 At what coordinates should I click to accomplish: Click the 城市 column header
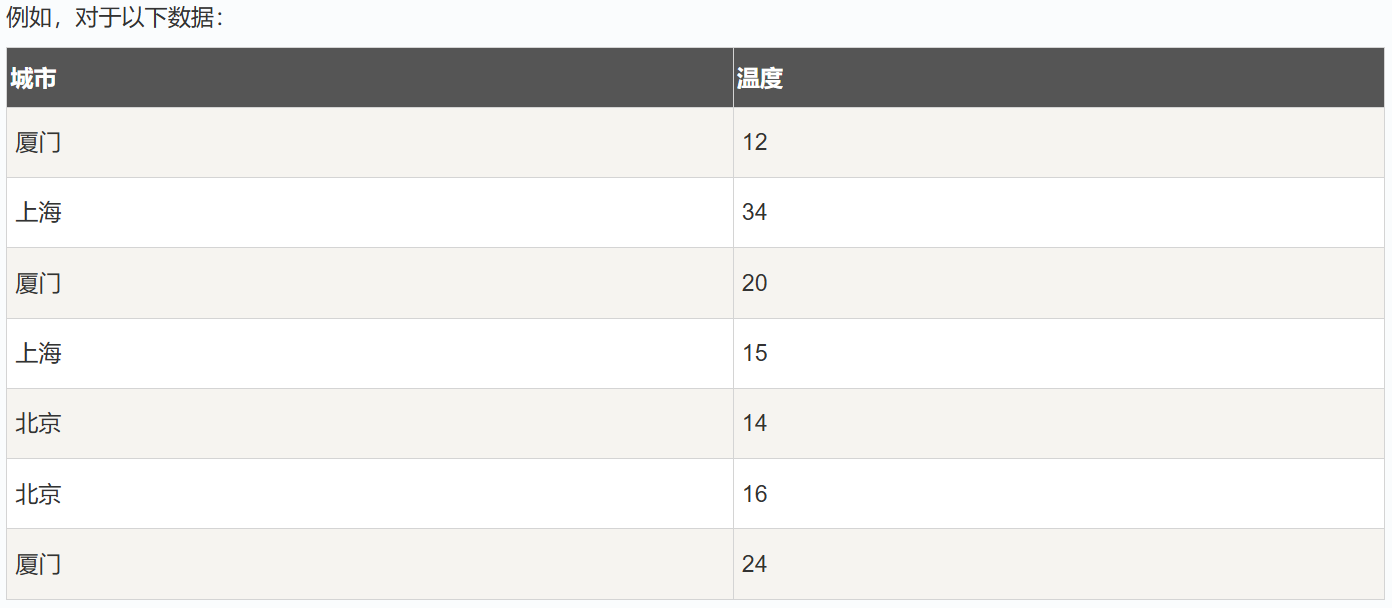(370, 78)
